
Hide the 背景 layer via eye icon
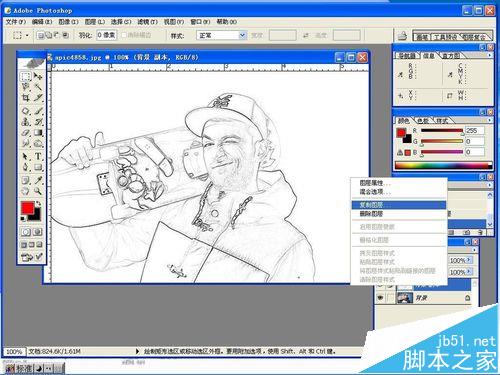pyautogui.click(x=380, y=298)
